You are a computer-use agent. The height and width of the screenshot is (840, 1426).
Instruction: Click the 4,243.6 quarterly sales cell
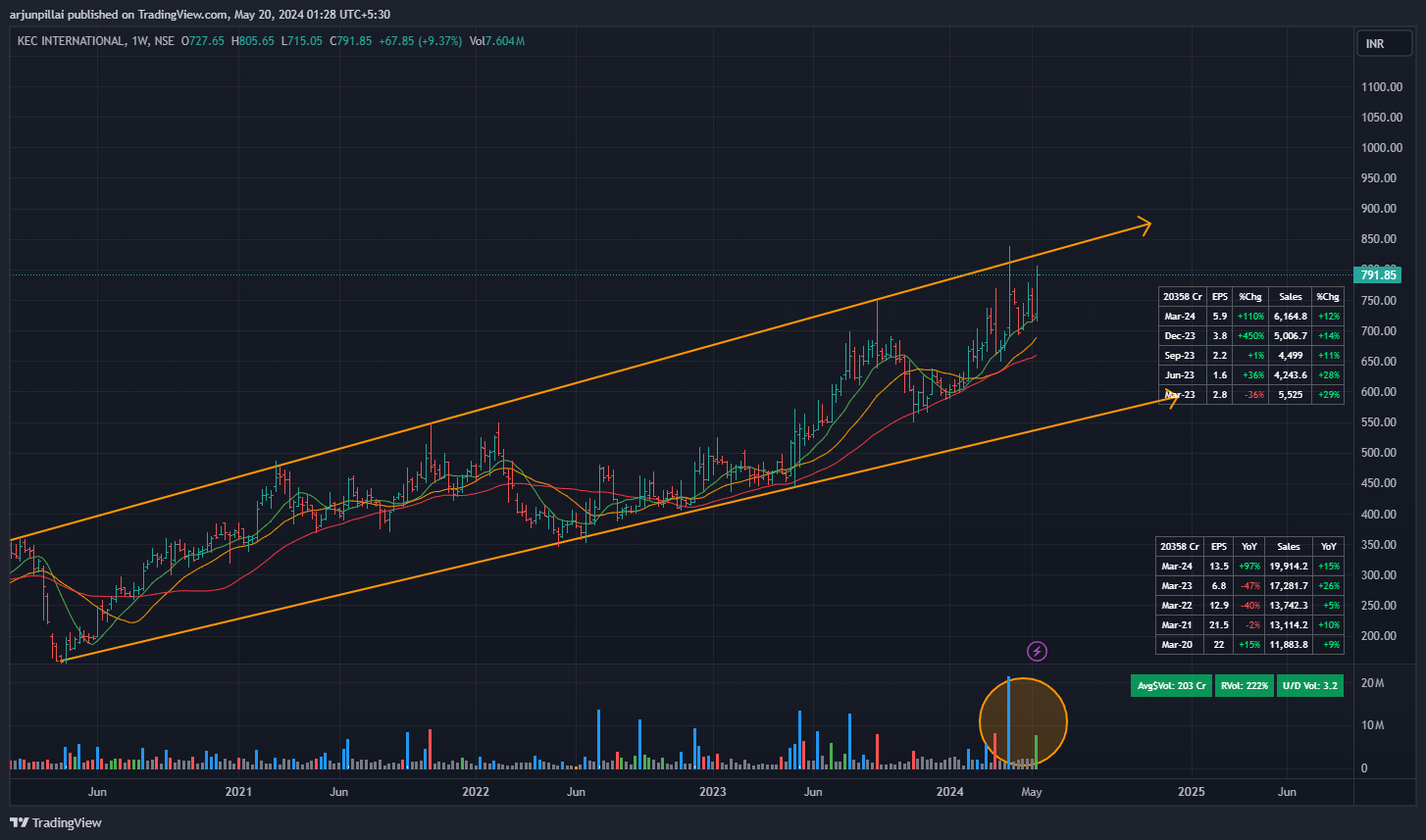[1291, 375]
